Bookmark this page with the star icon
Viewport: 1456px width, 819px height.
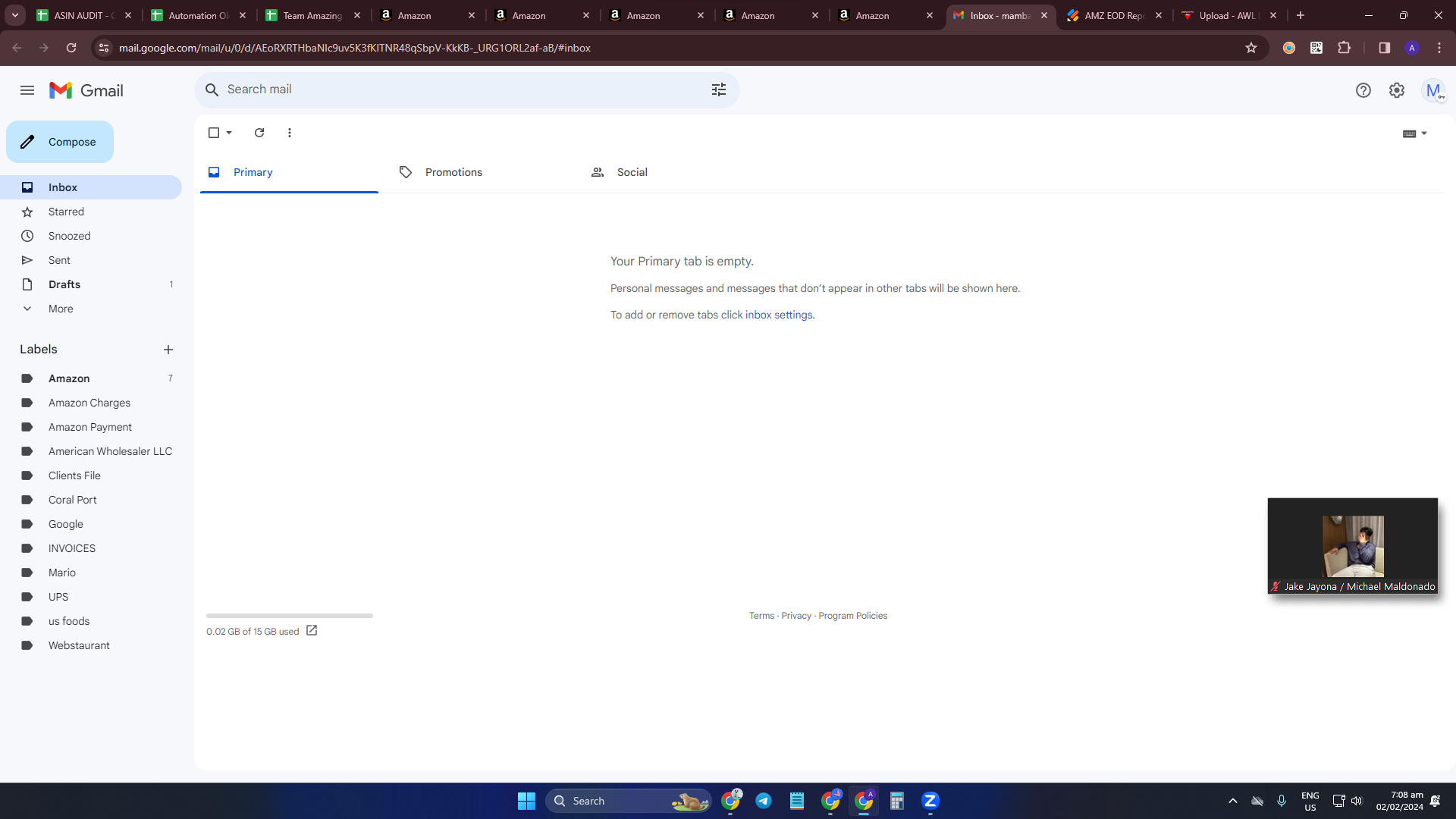1251,48
